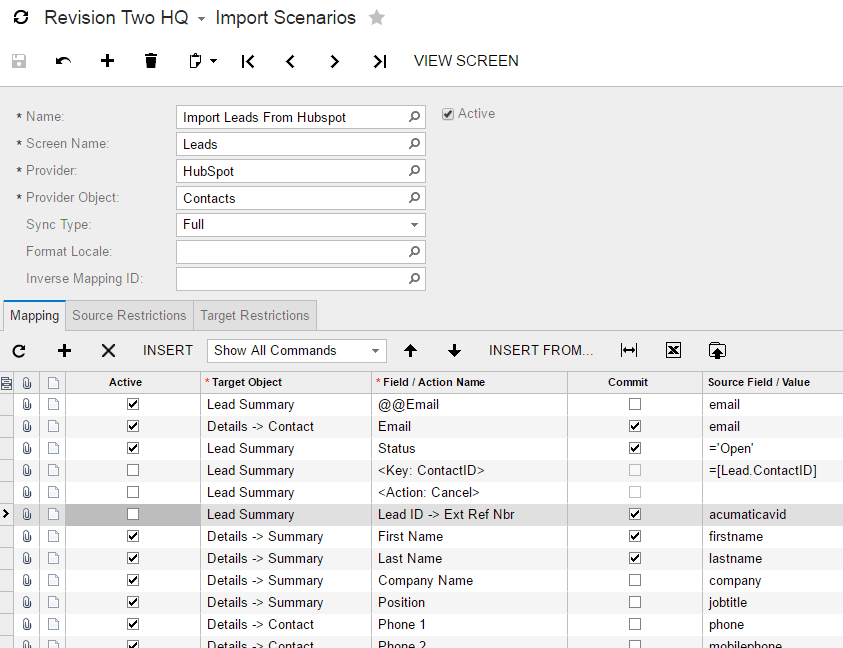The image size is (843, 648).
Task: Click INSERT button in grid toolbar
Action: [168, 351]
